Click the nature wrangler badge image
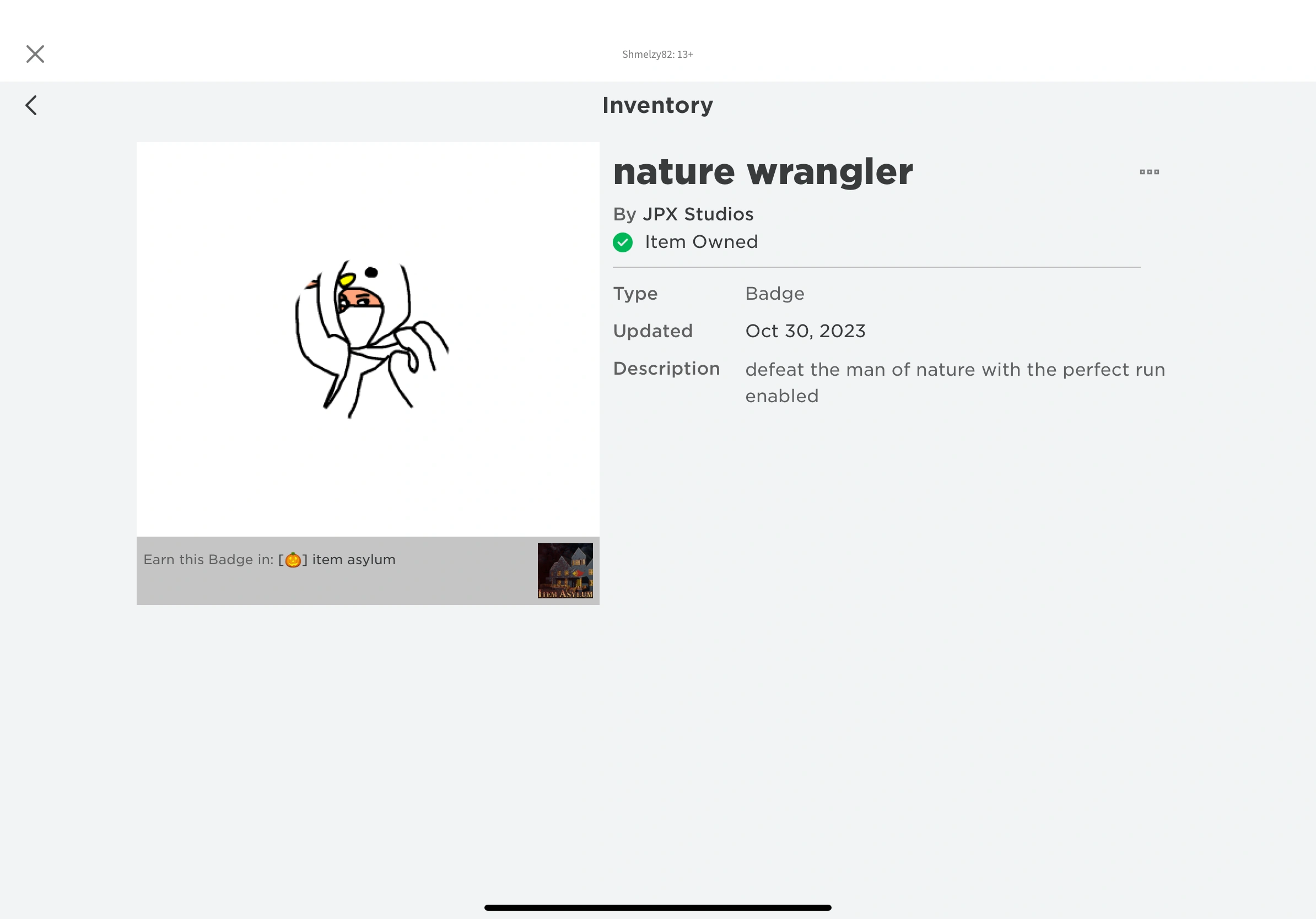This screenshot has height=919, width=1316. [x=368, y=339]
